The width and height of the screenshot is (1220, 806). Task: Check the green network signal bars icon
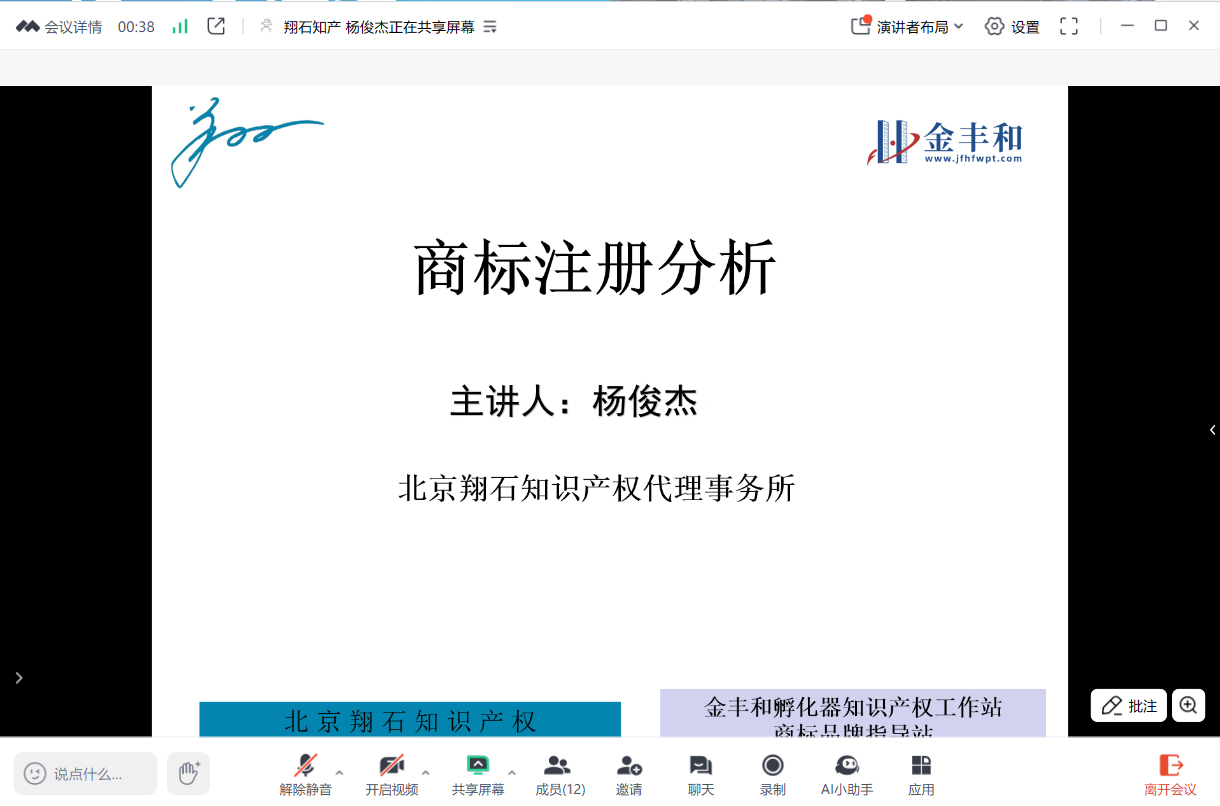click(x=180, y=27)
